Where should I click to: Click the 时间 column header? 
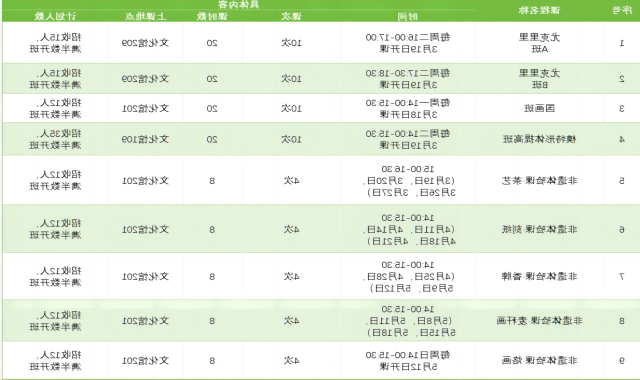click(408, 16)
